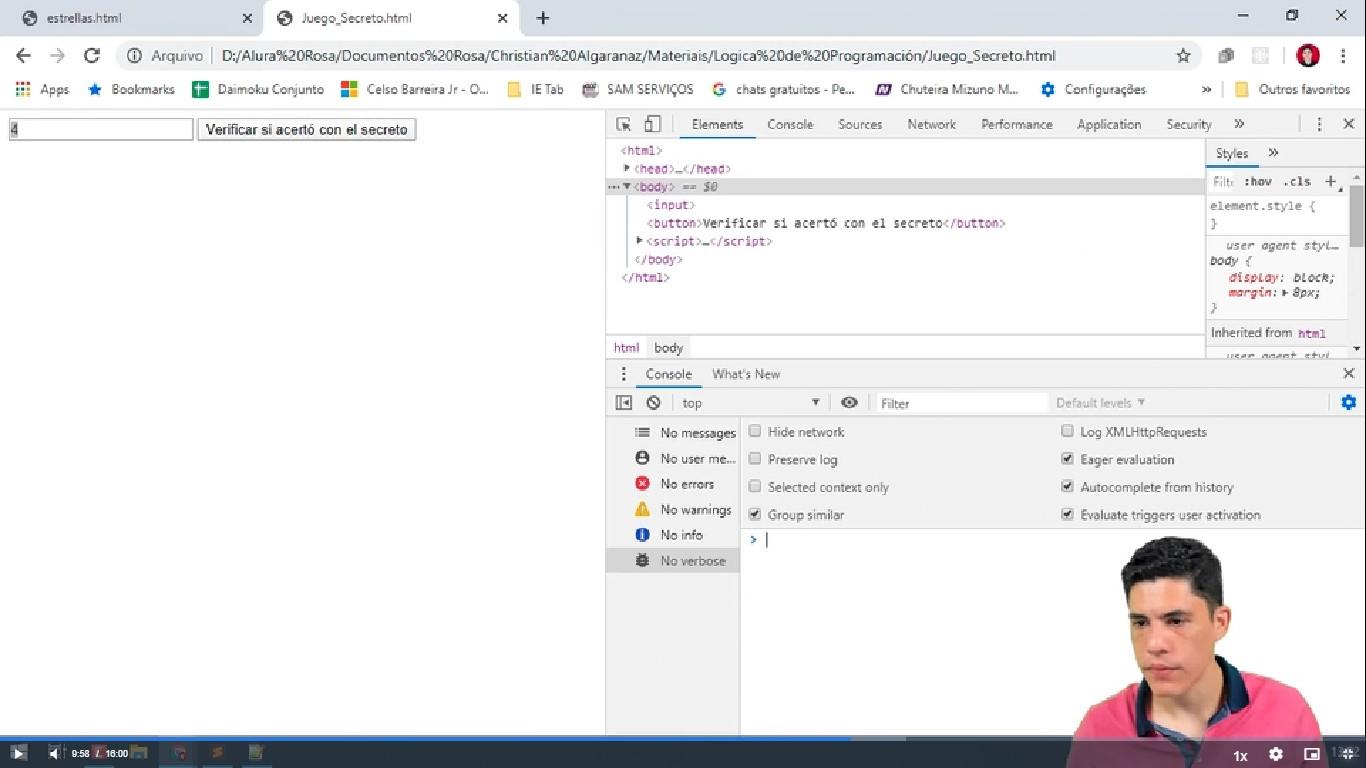Enable the Log XMLHttpRequests checkbox
This screenshot has width=1366, height=768.
pos(1067,432)
